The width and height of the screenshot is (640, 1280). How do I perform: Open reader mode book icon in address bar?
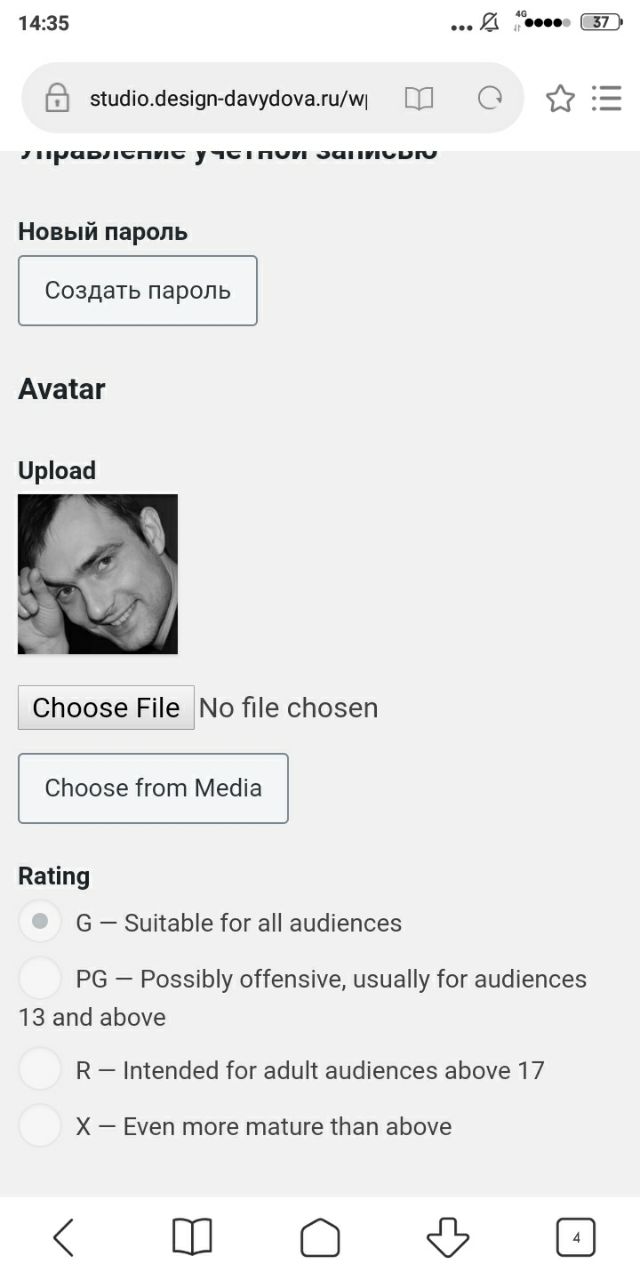coord(419,98)
